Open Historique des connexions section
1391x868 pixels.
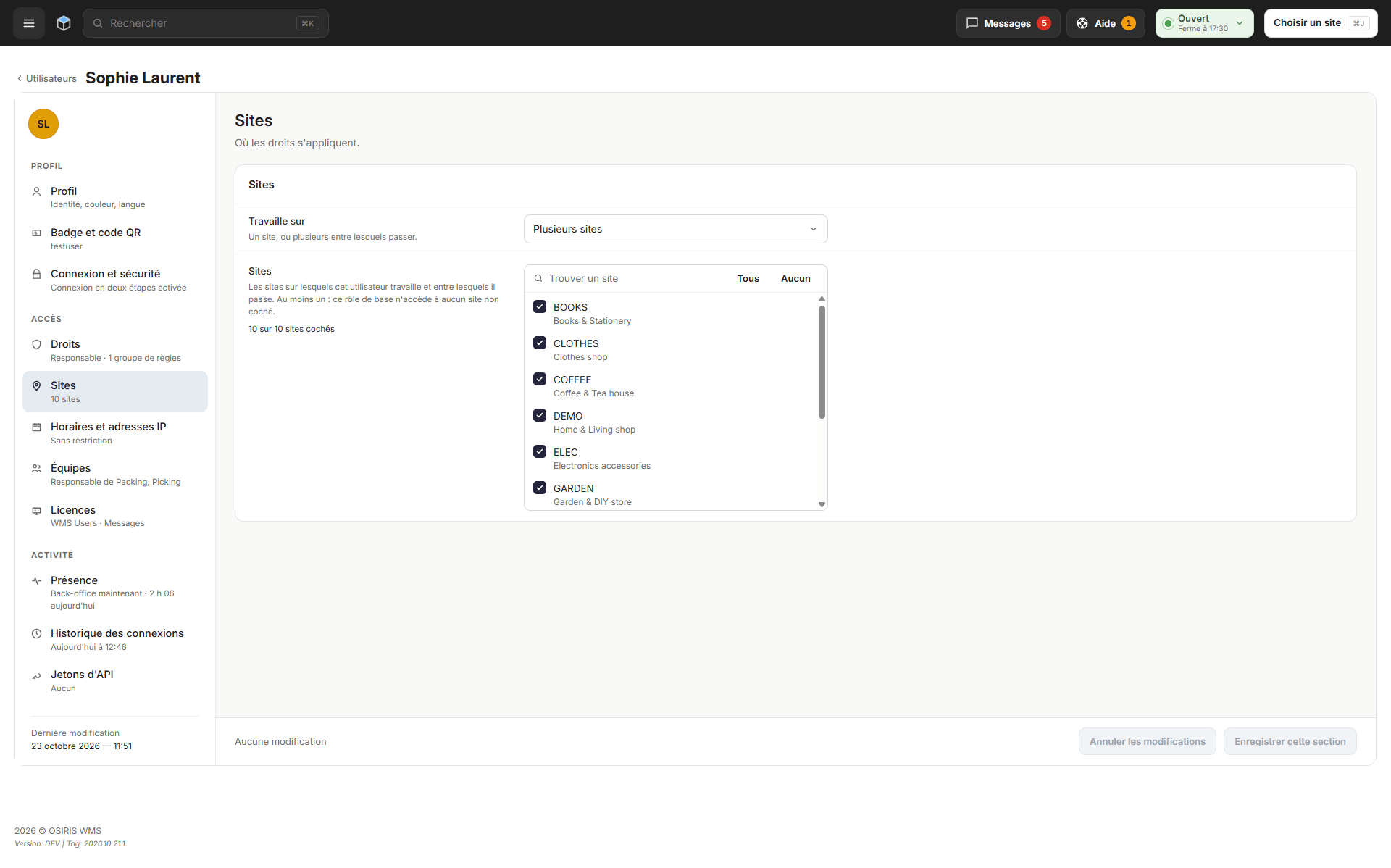[115, 640]
